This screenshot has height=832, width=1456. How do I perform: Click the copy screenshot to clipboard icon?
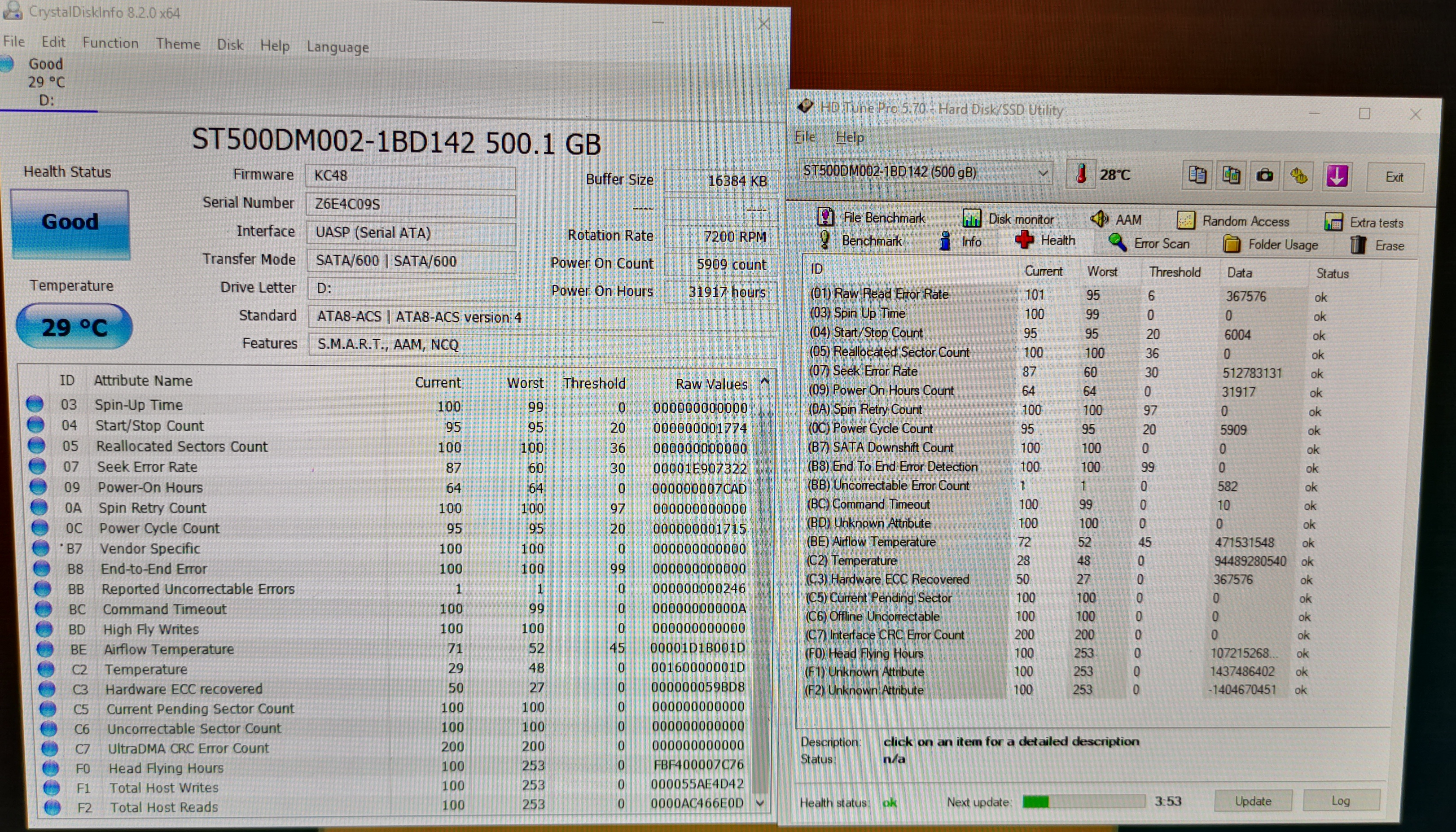tap(1231, 175)
